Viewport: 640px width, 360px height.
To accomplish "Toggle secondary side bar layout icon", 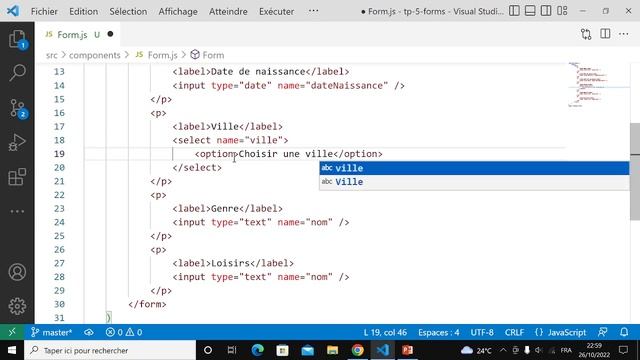I will 546,11.
